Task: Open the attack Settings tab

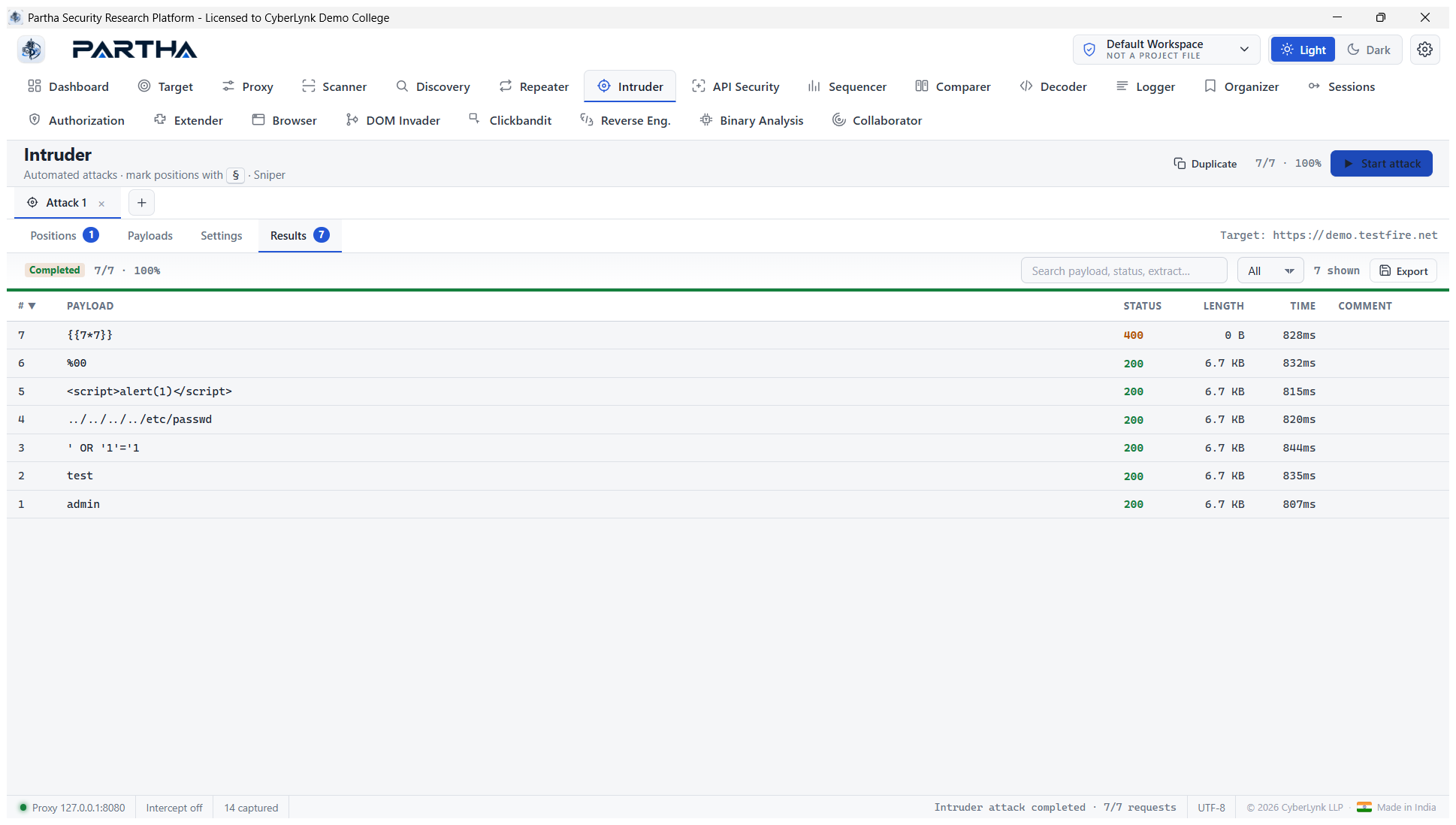Action: tap(222, 236)
